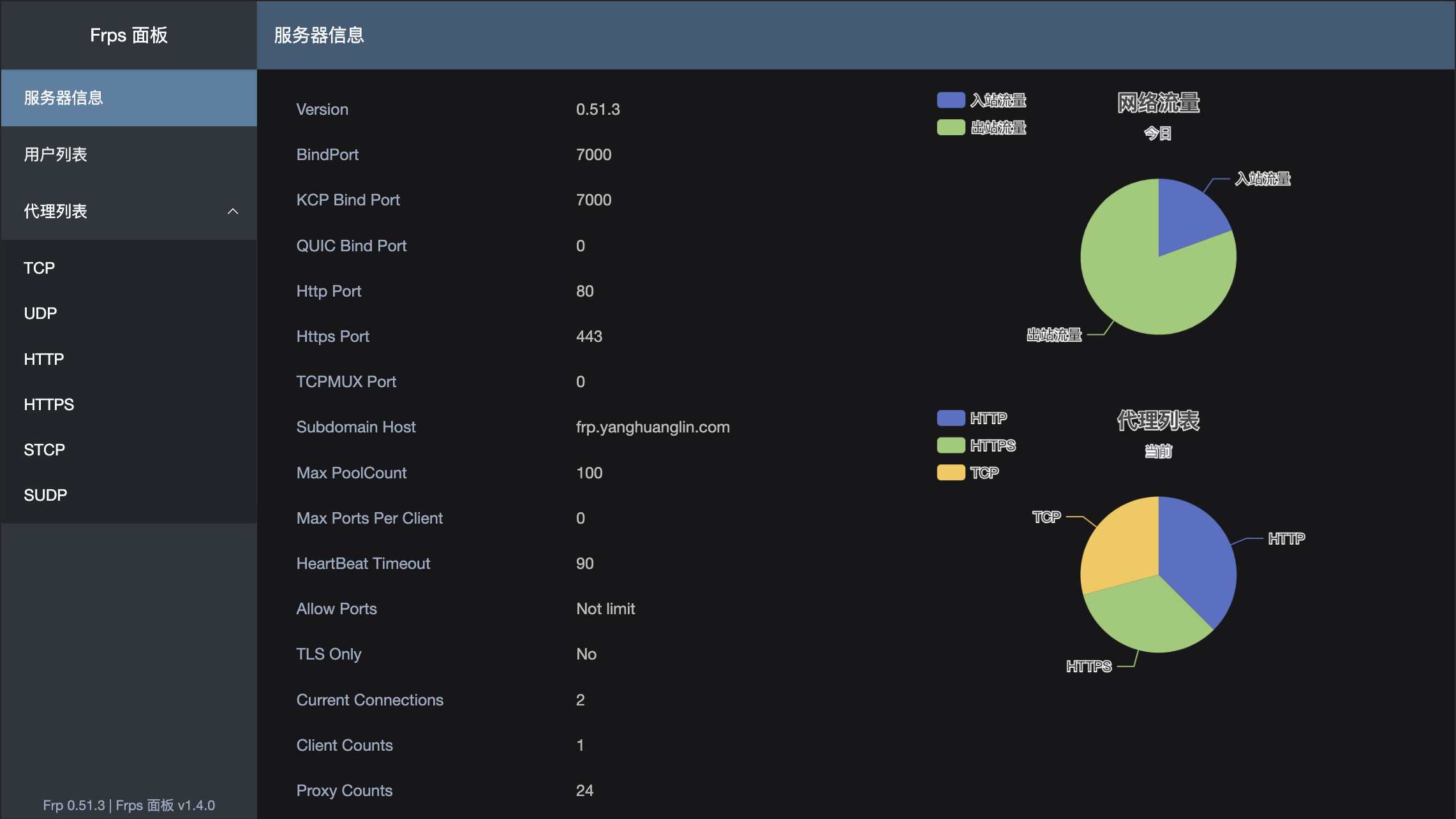This screenshot has height=819, width=1456.
Task: Open the 服务器信息 sidebar item
Action: (64, 98)
